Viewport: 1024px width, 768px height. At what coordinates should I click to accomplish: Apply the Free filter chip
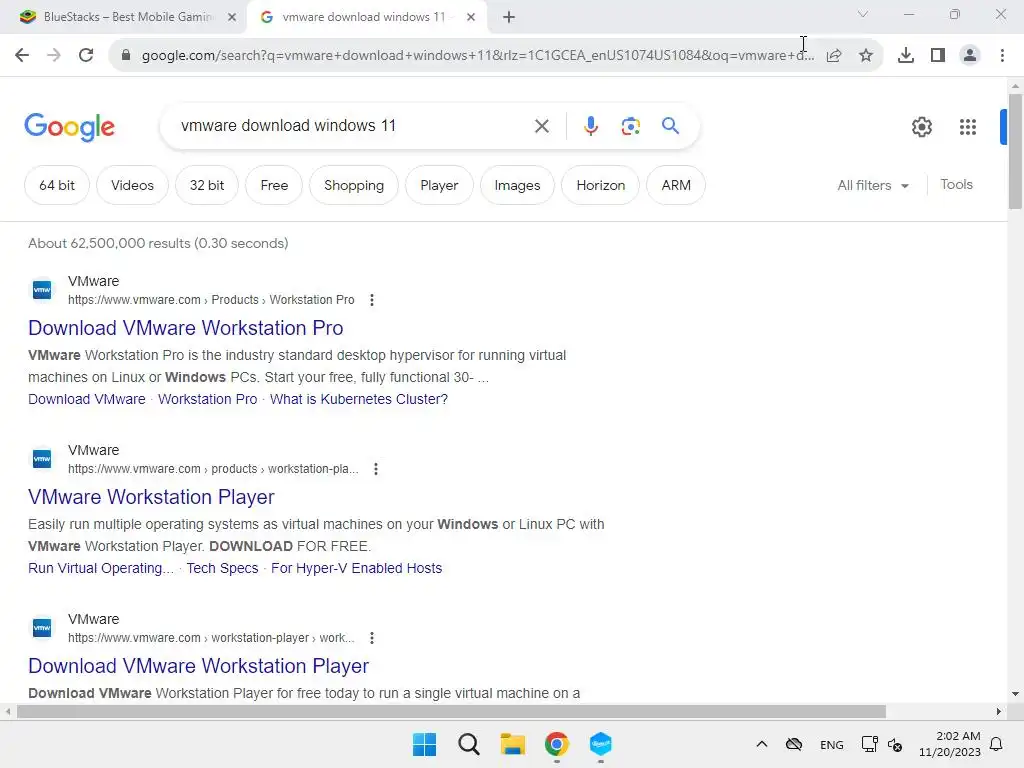(274, 185)
